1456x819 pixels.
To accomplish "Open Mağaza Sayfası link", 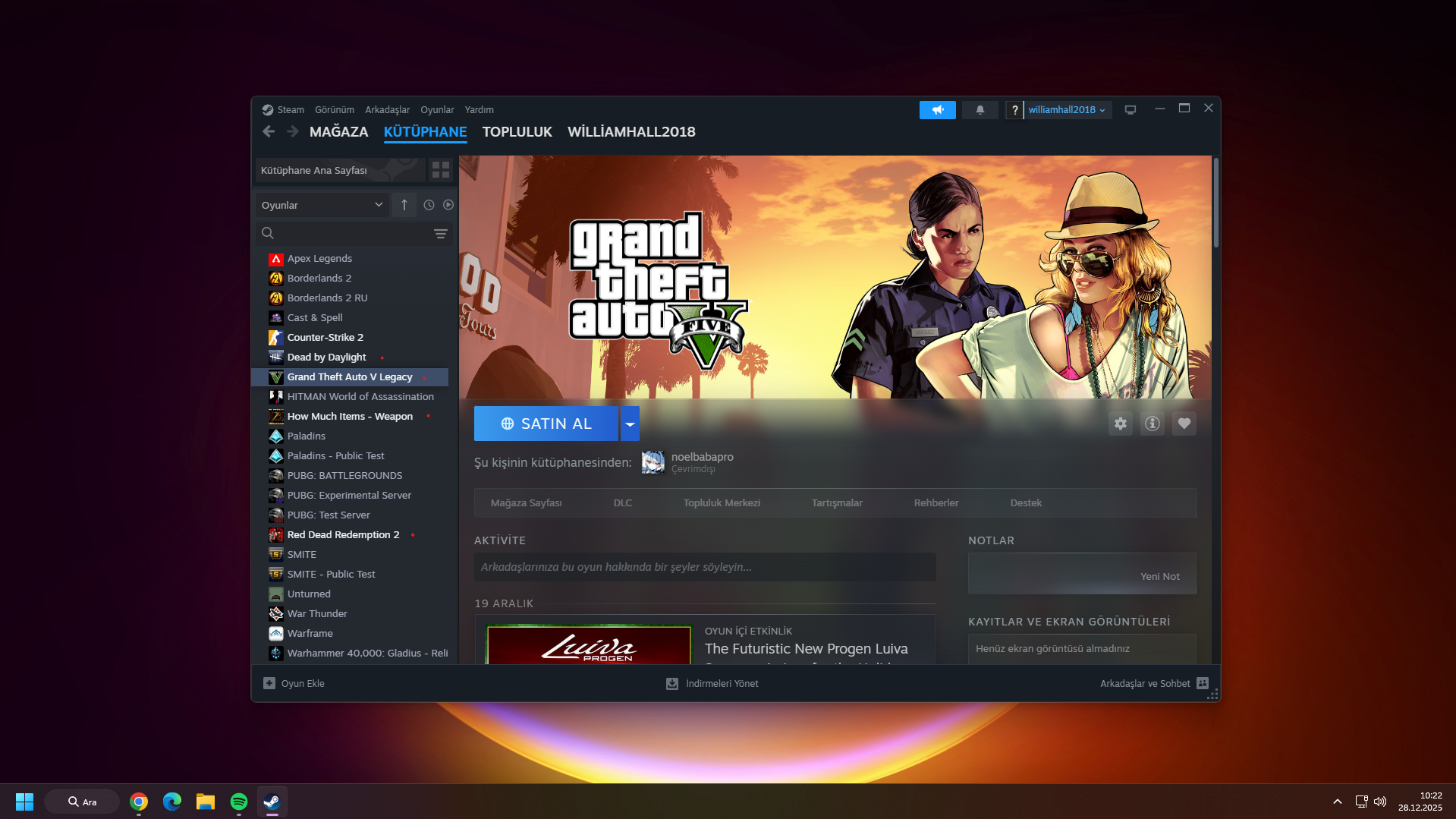I will (527, 502).
